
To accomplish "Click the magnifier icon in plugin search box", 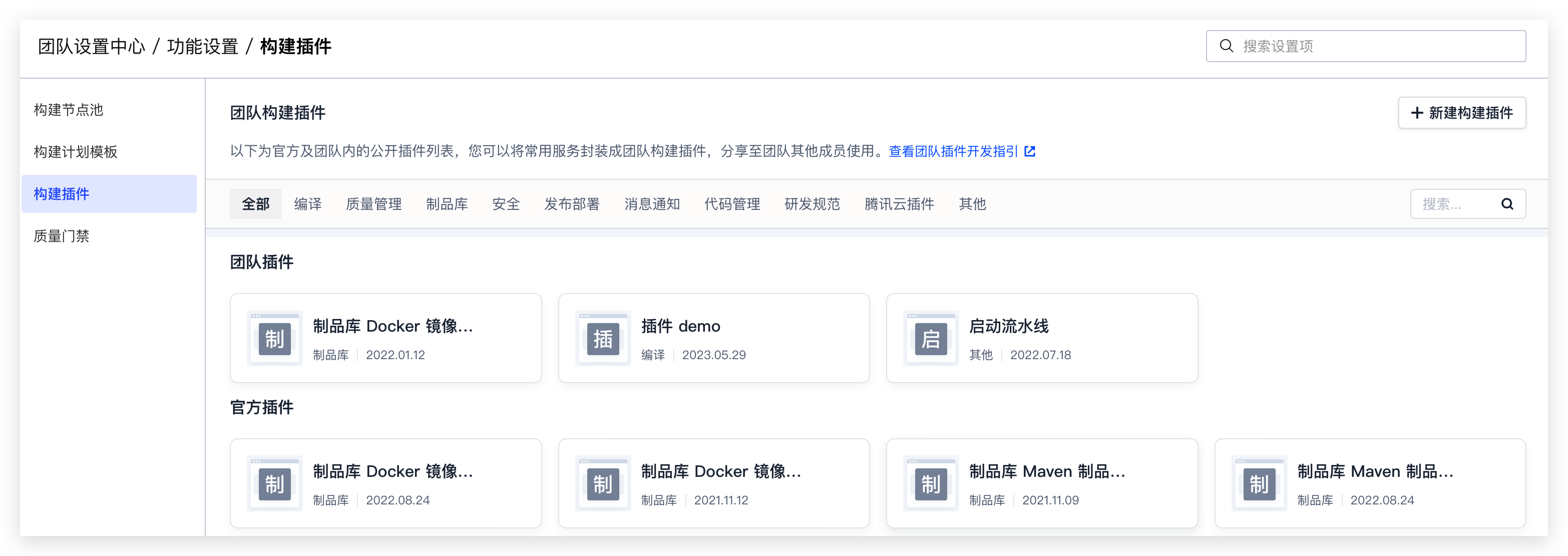I will point(1506,204).
